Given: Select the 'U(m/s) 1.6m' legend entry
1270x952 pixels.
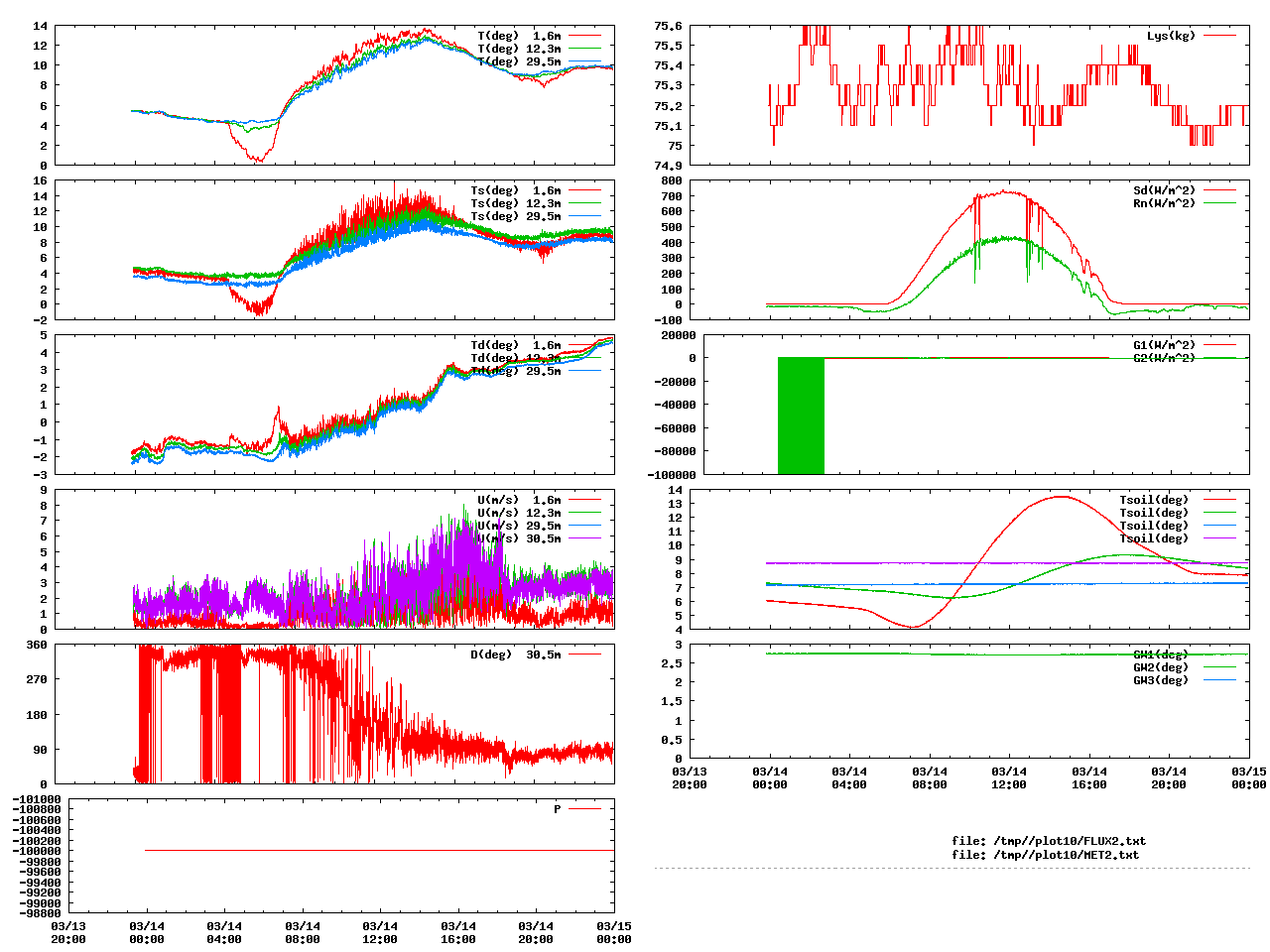Looking at the screenshot, I should [519, 500].
